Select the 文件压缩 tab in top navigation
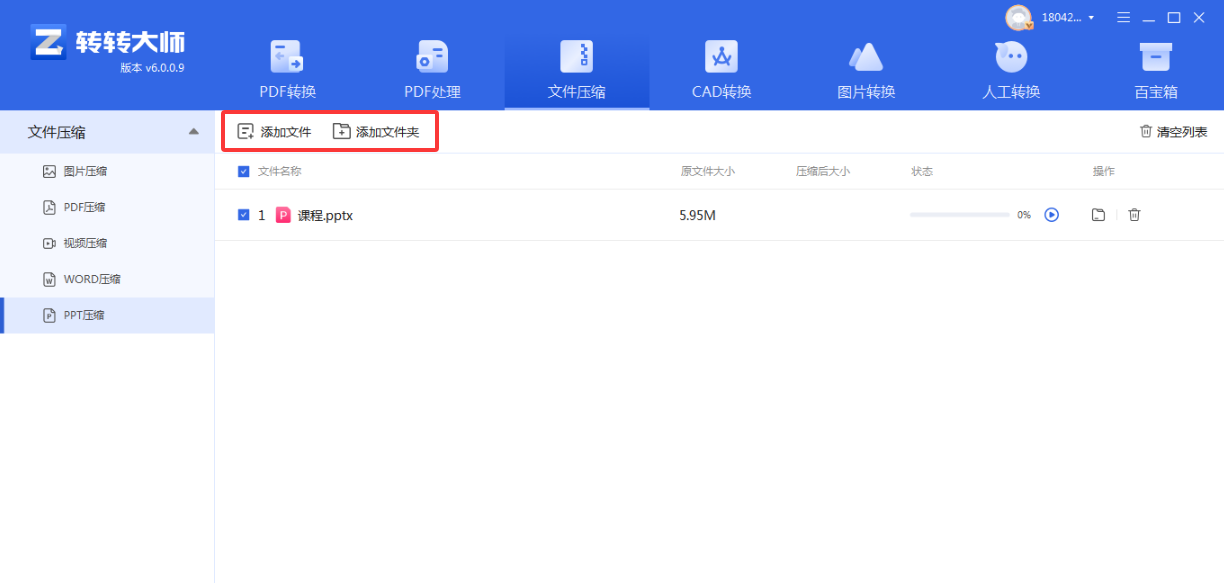Screen dimensions: 1224x583 [x=577, y=71]
